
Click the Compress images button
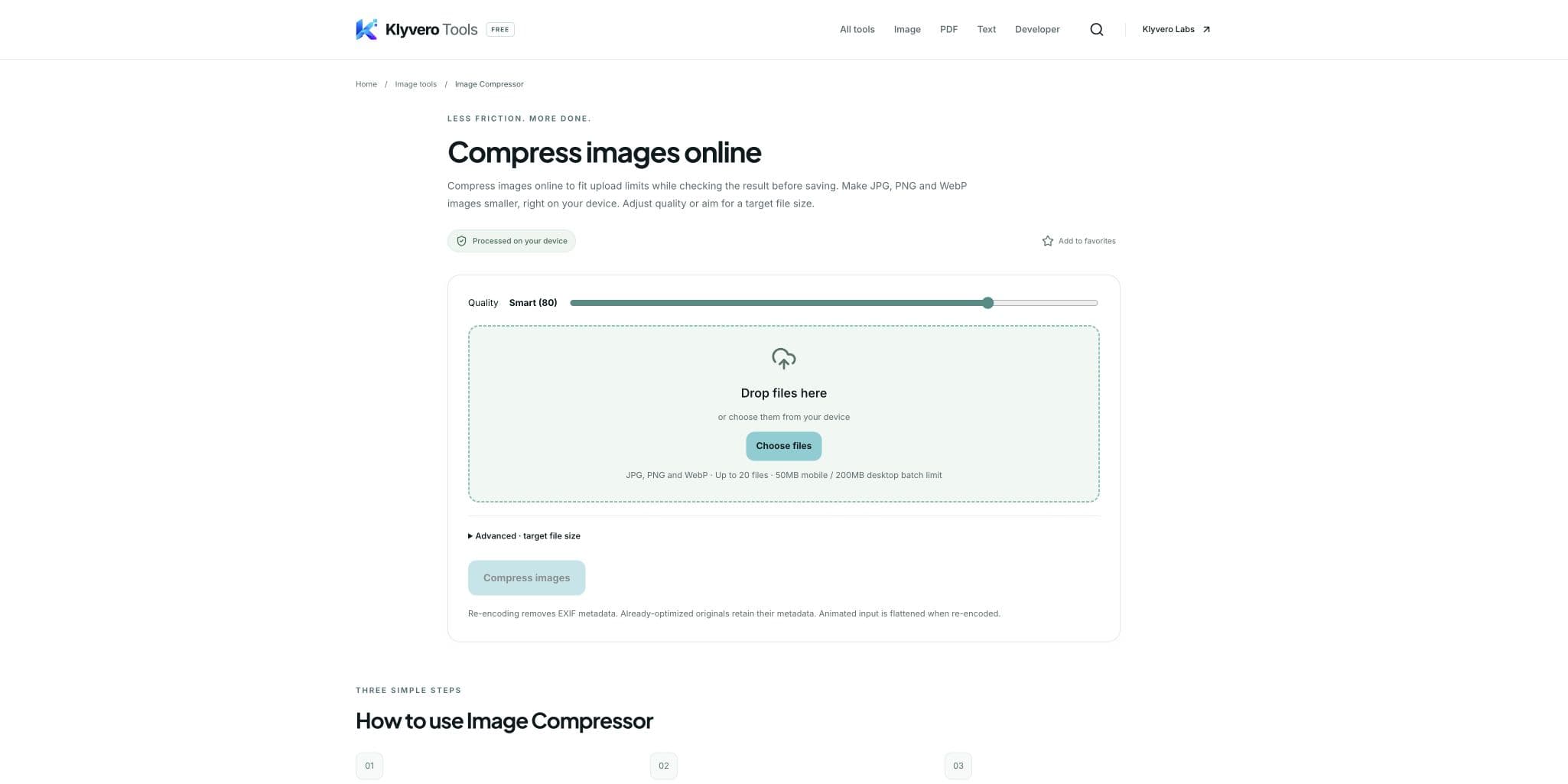tap(526, 577)
